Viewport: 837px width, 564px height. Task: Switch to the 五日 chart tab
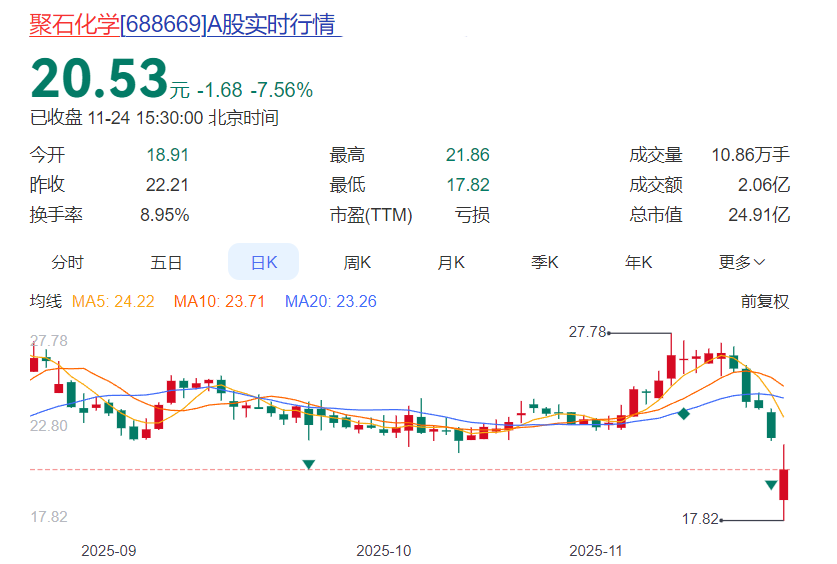tap(166, 262)
